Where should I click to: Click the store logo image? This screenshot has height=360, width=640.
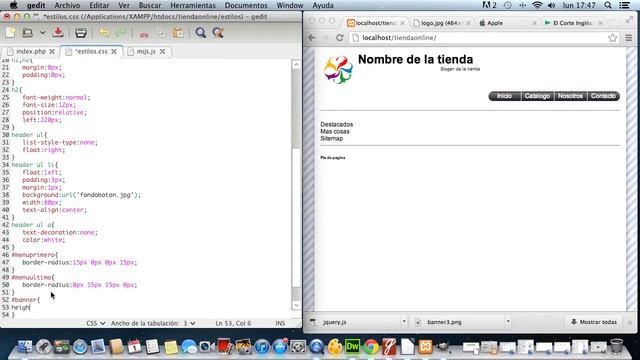click(338, 70)
